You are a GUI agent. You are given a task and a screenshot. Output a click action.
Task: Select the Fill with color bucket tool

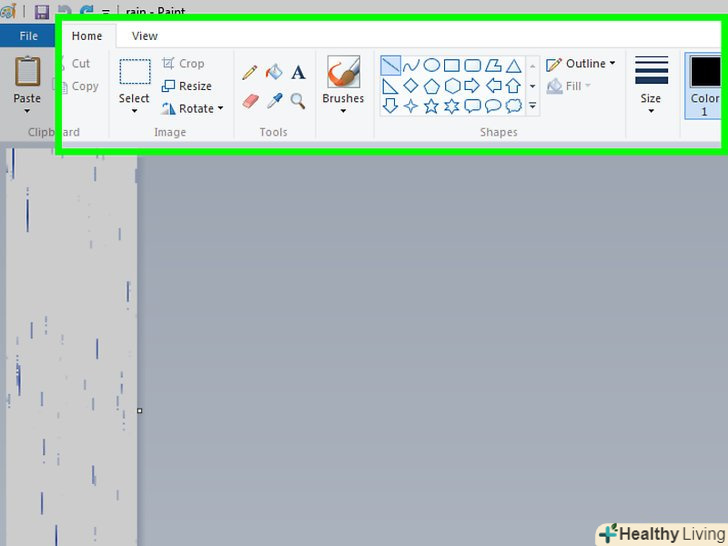click(274, 72)
